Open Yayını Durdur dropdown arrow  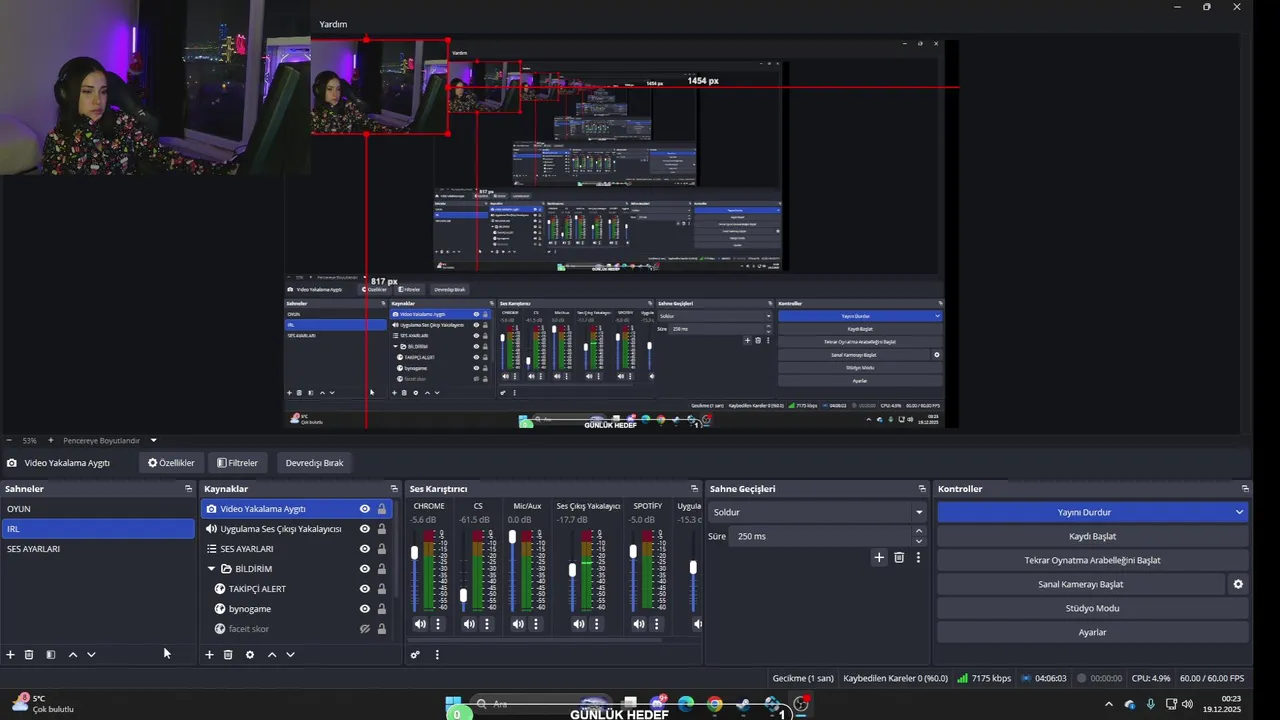[1239, 512]
